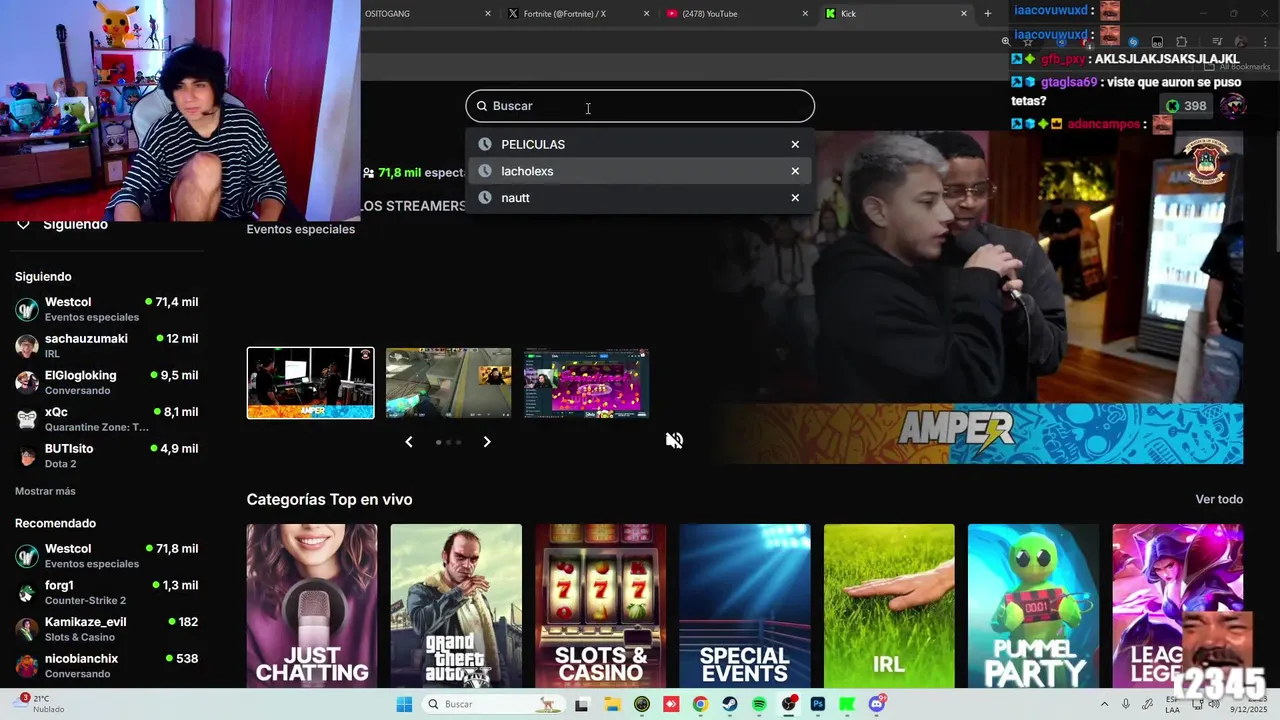The image size is (1280, 720).
Task: Remove lacholexs from search history
Action: [x=795, y=171]
